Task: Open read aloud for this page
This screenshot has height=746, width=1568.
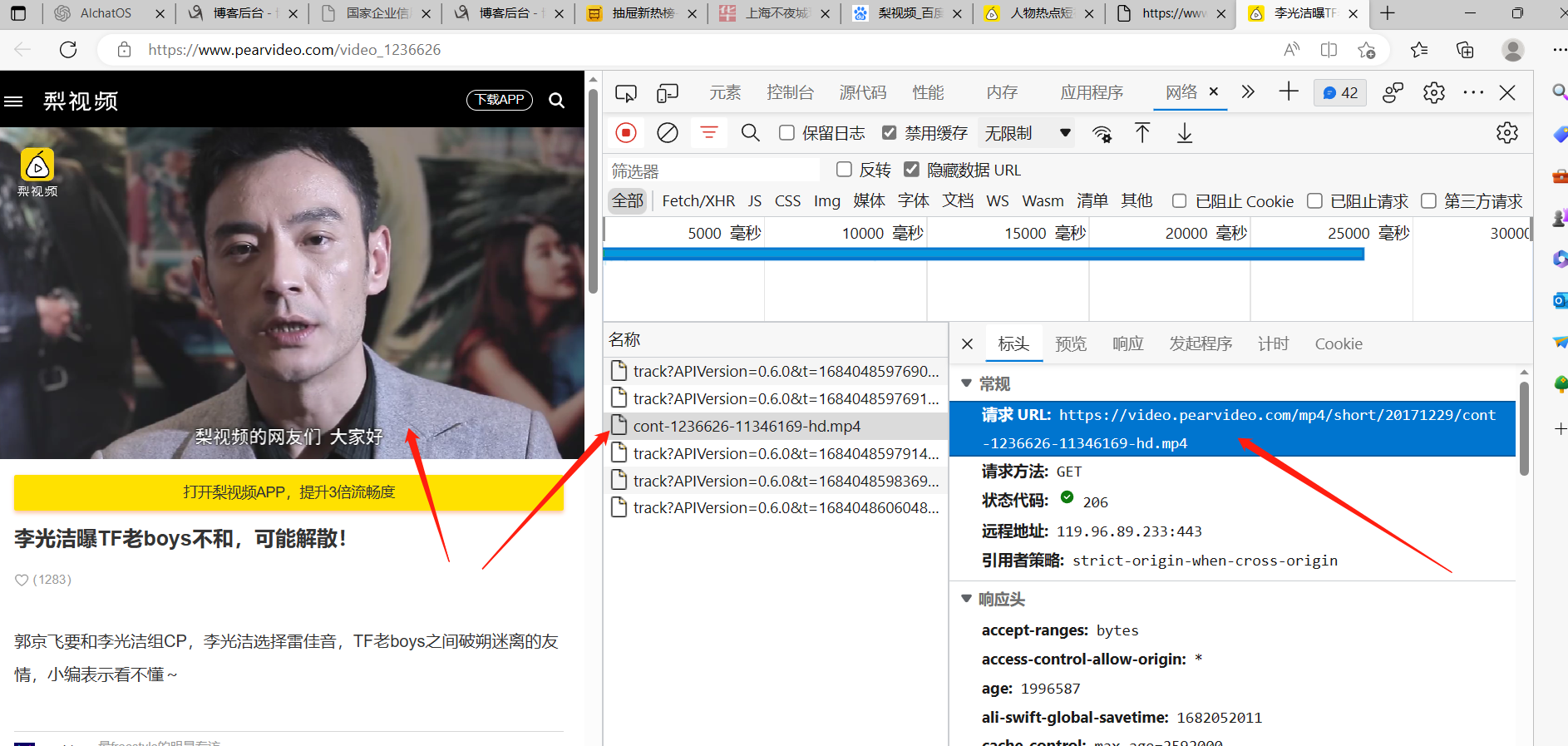Action: pyautogui.click(x=1291, y=50)
